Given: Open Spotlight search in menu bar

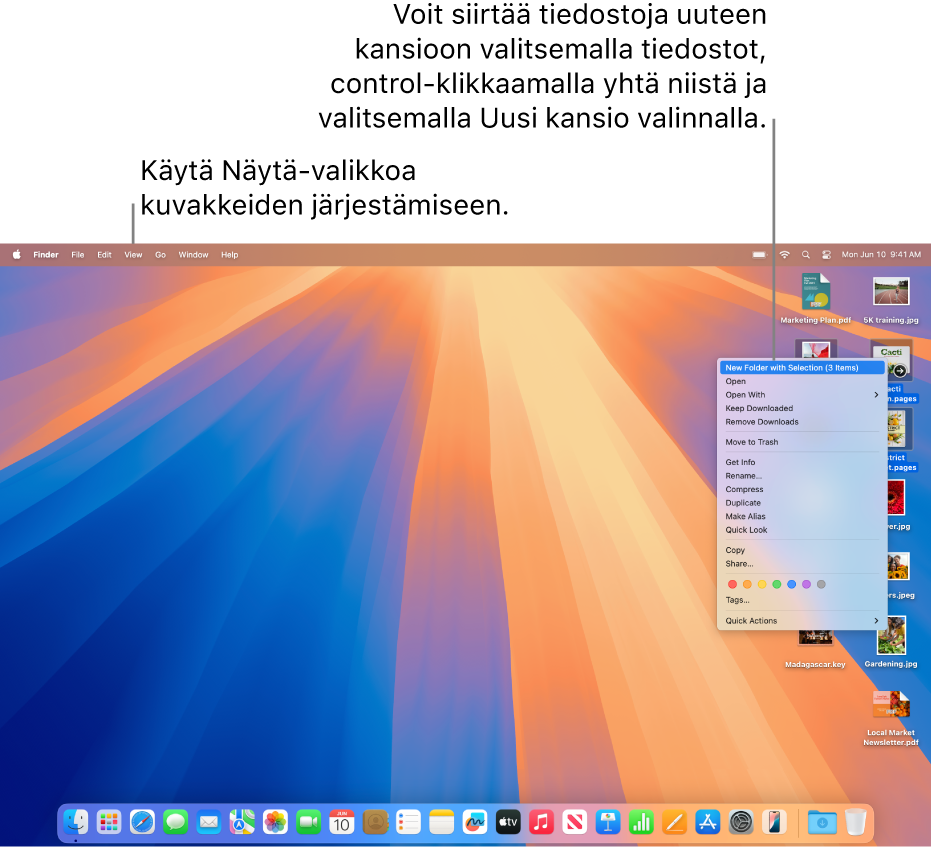Looking at the screenshot, I should 806,255.
